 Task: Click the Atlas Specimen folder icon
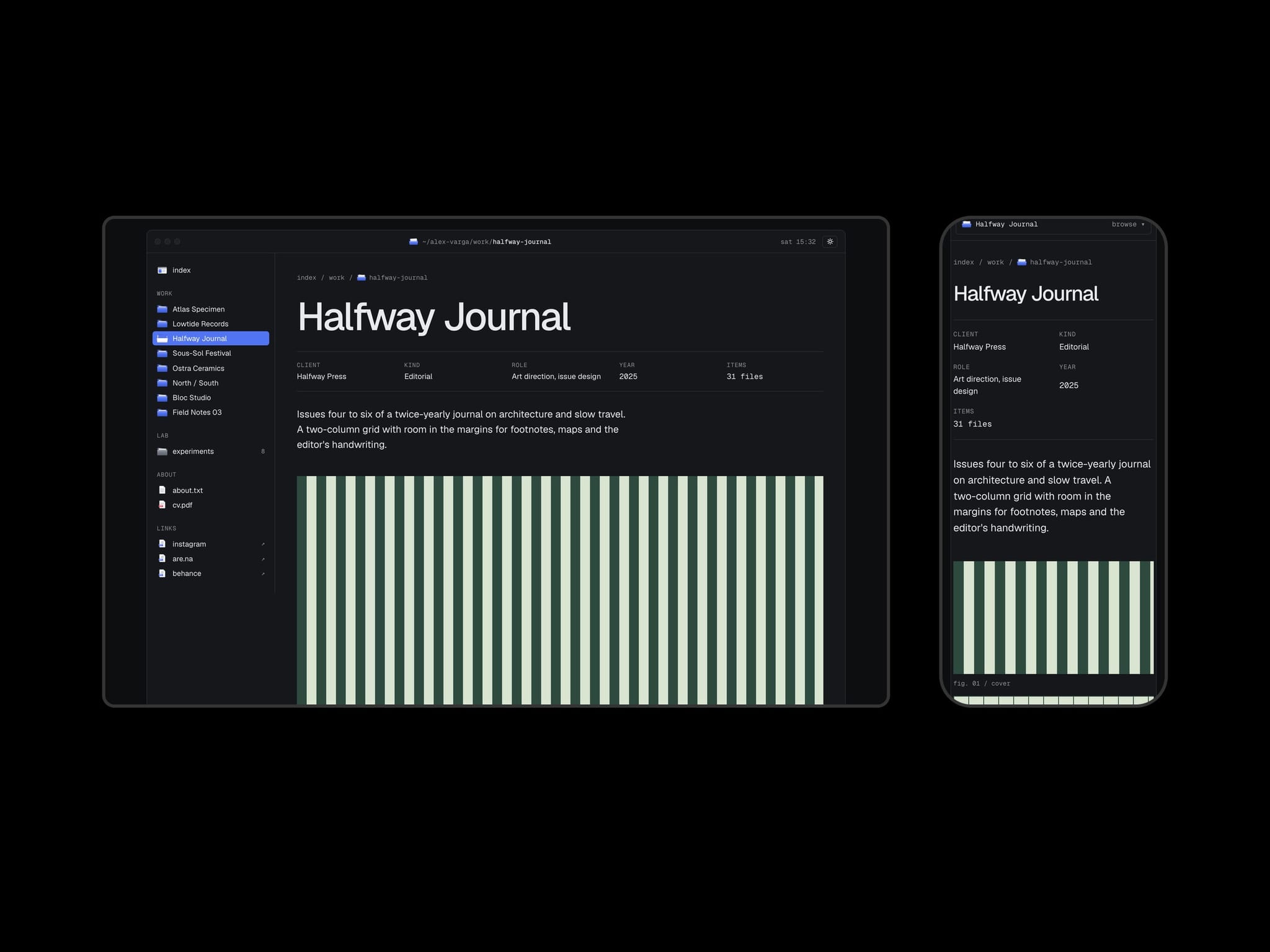pyautogui.click(x=162, y=309)
